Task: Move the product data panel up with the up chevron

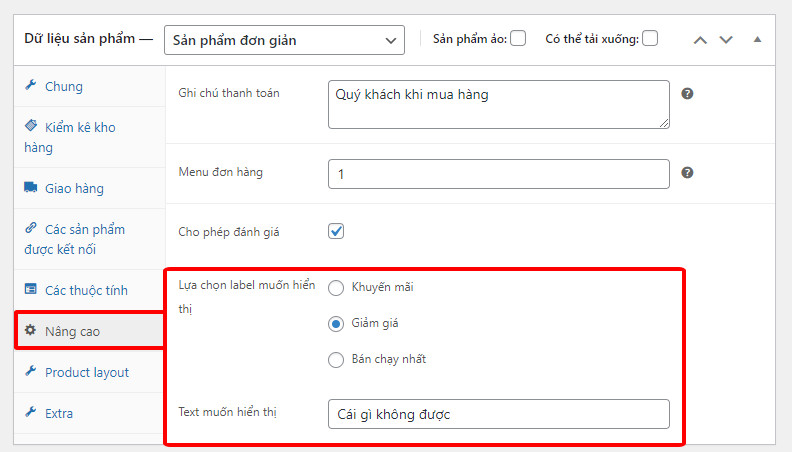Action: tap(700, 40)
